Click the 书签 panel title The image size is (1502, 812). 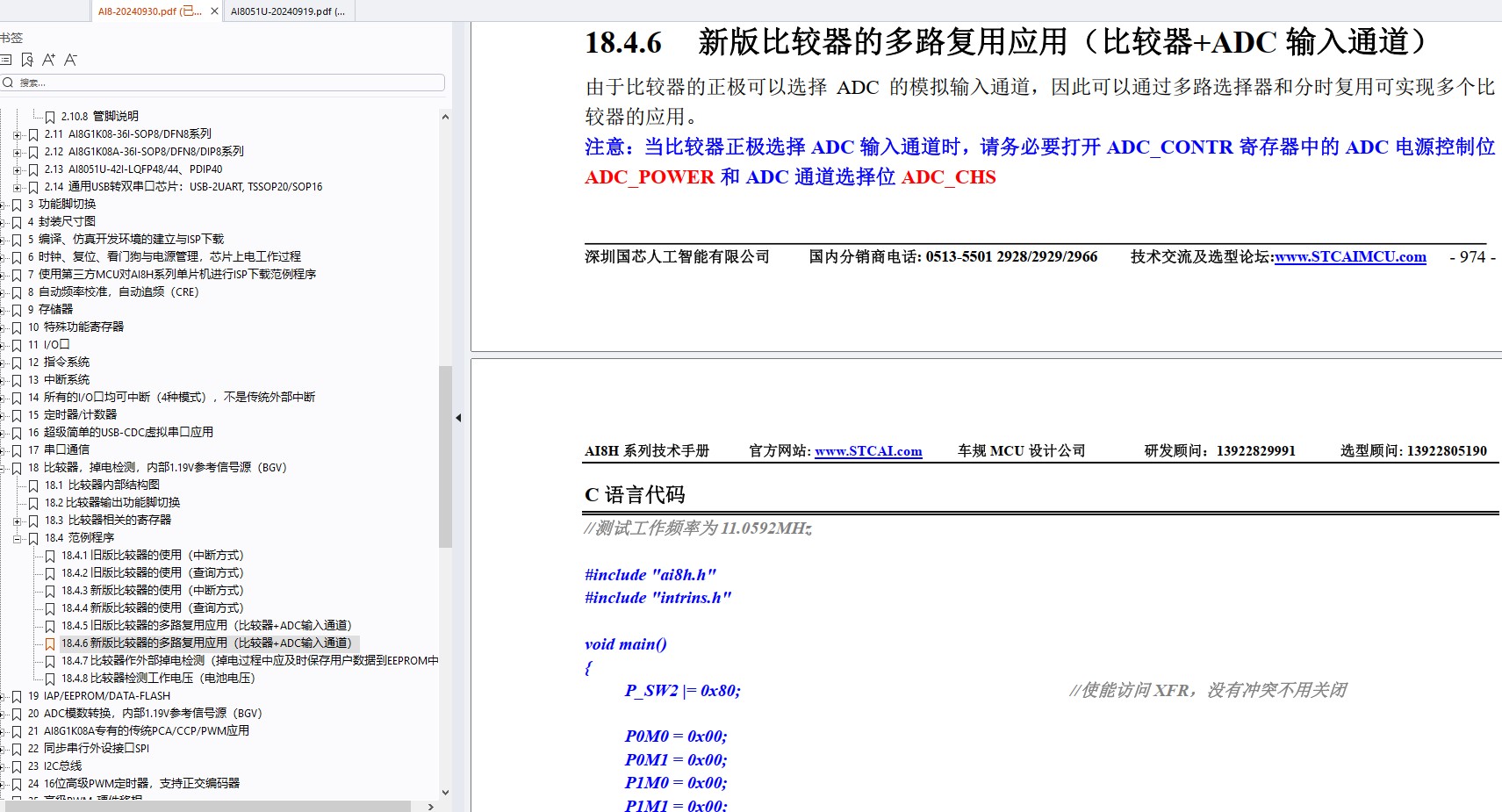tap(11, 38)
